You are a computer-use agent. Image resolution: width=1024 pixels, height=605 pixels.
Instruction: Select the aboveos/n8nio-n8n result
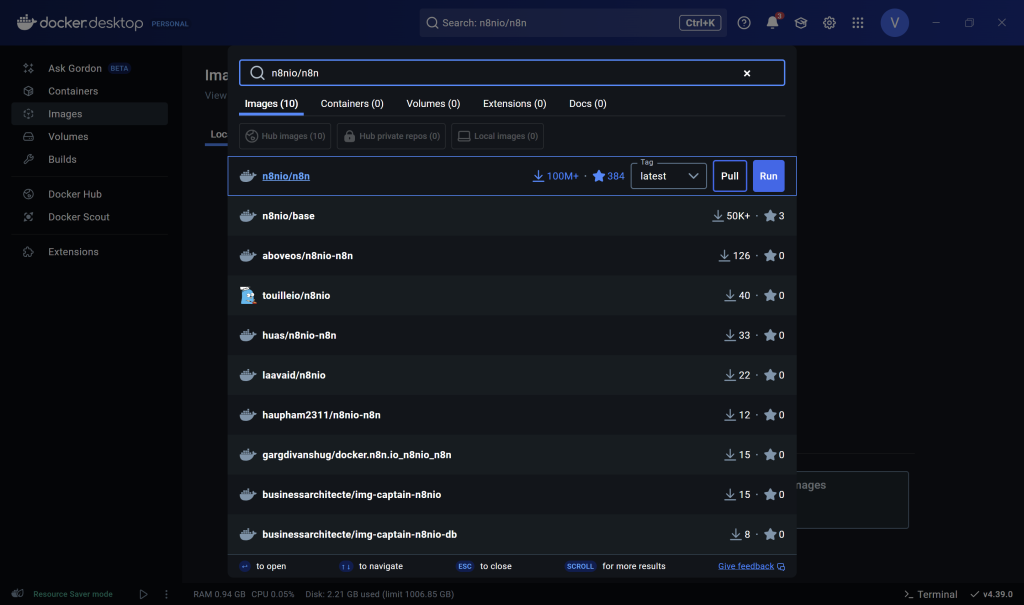coord(512,255)
